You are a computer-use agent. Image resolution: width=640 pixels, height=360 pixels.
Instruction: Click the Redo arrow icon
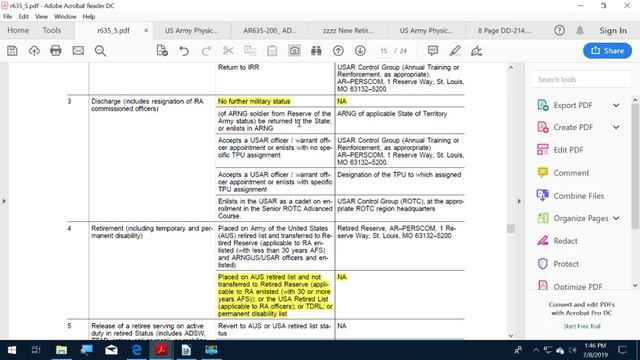click(x=206, y=51)
